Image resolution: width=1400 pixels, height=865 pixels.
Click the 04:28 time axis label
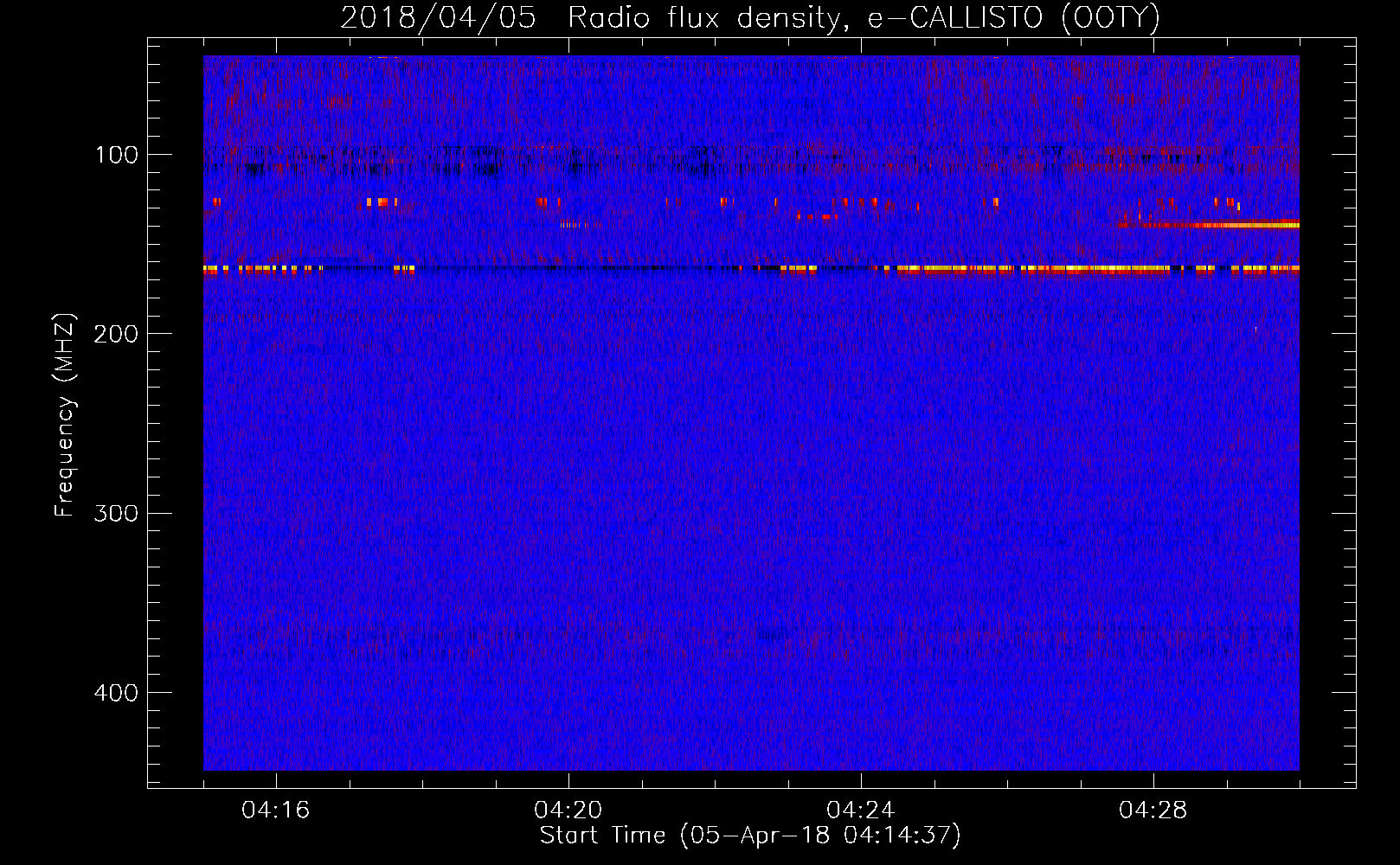pyautogui.click(x=1153, y=811)
